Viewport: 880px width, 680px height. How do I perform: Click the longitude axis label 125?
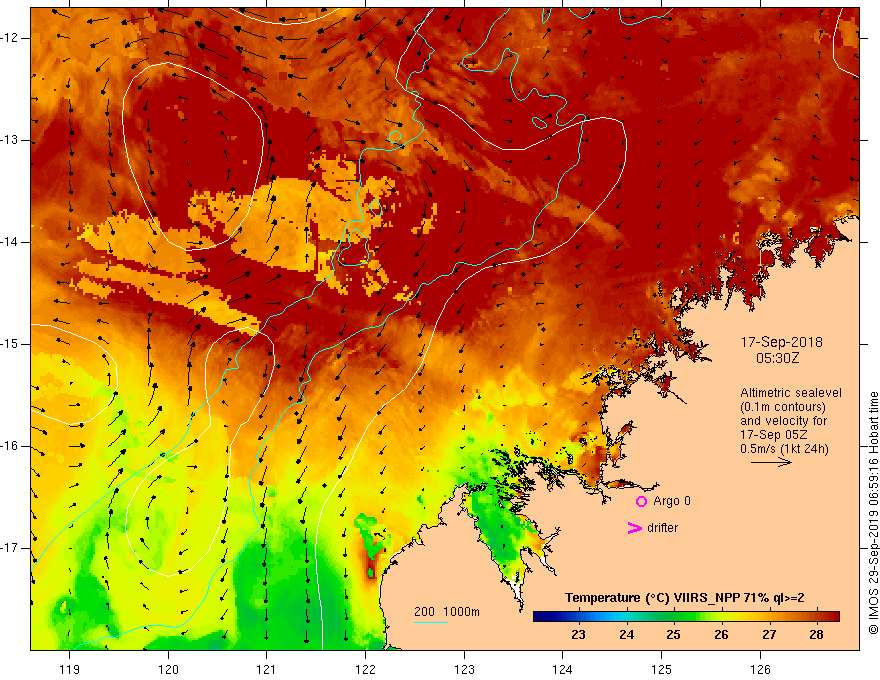coord(662,669)
